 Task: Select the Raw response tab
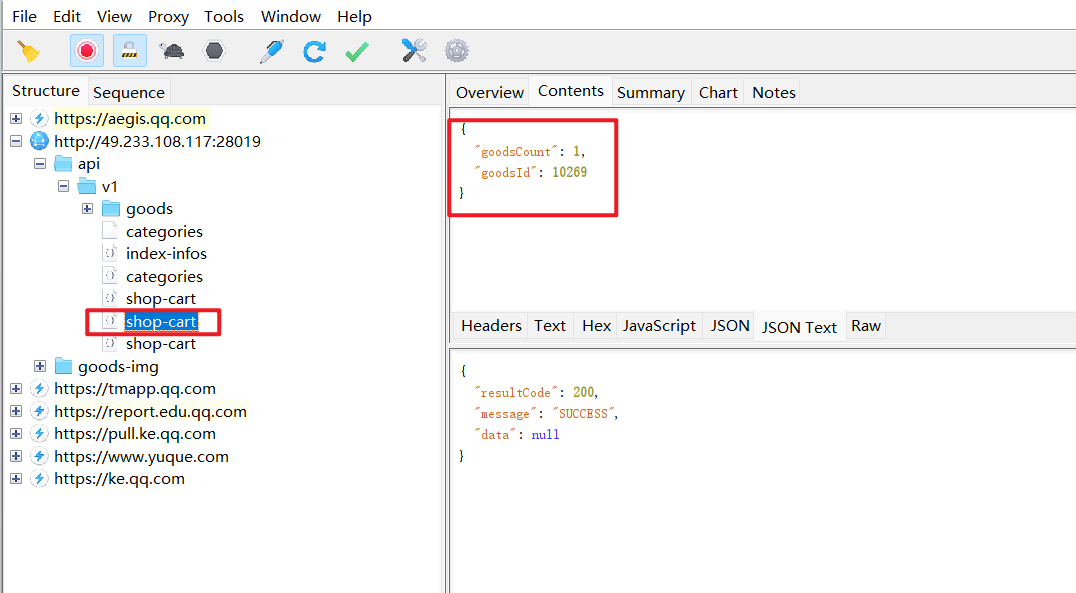(866, 325)
